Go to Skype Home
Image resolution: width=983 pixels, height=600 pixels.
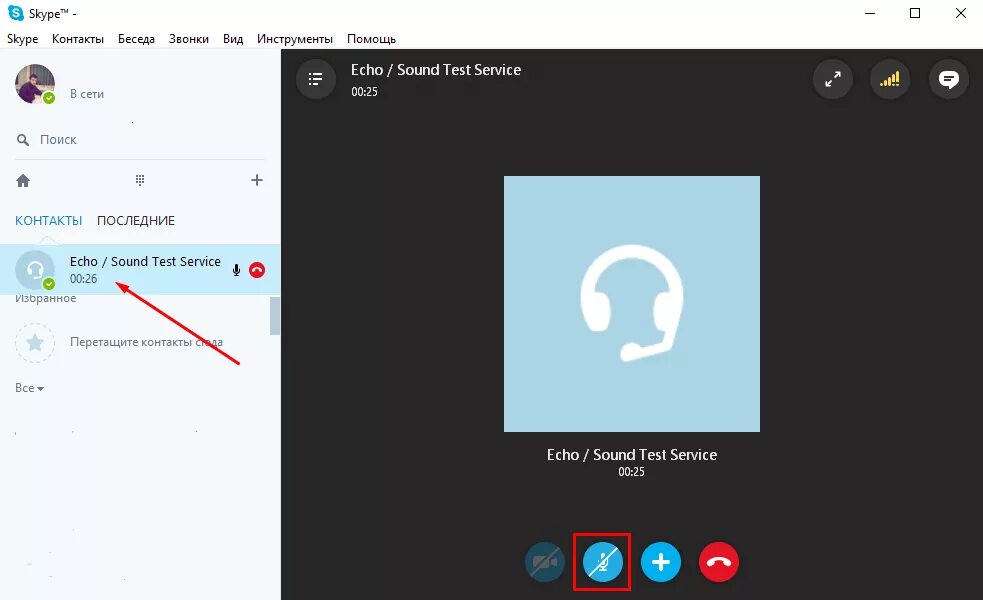tap(23, 181)
